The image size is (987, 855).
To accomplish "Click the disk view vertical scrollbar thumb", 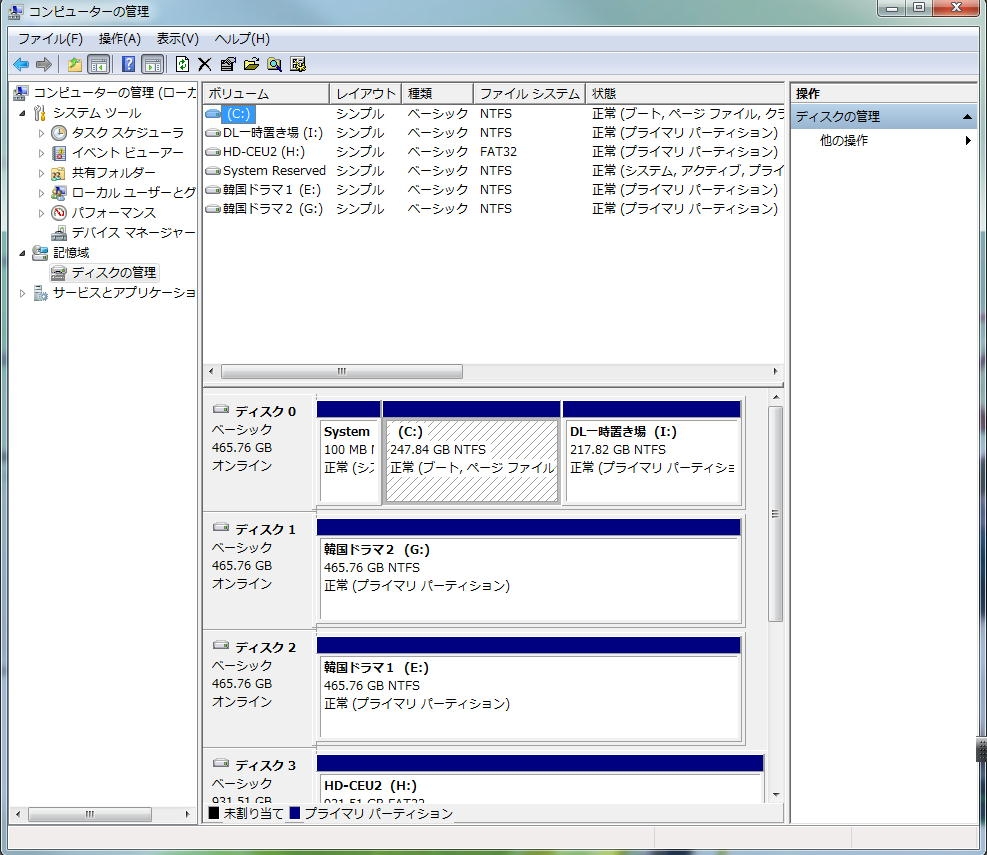I will pyautogui.click(x=776, y=514).
